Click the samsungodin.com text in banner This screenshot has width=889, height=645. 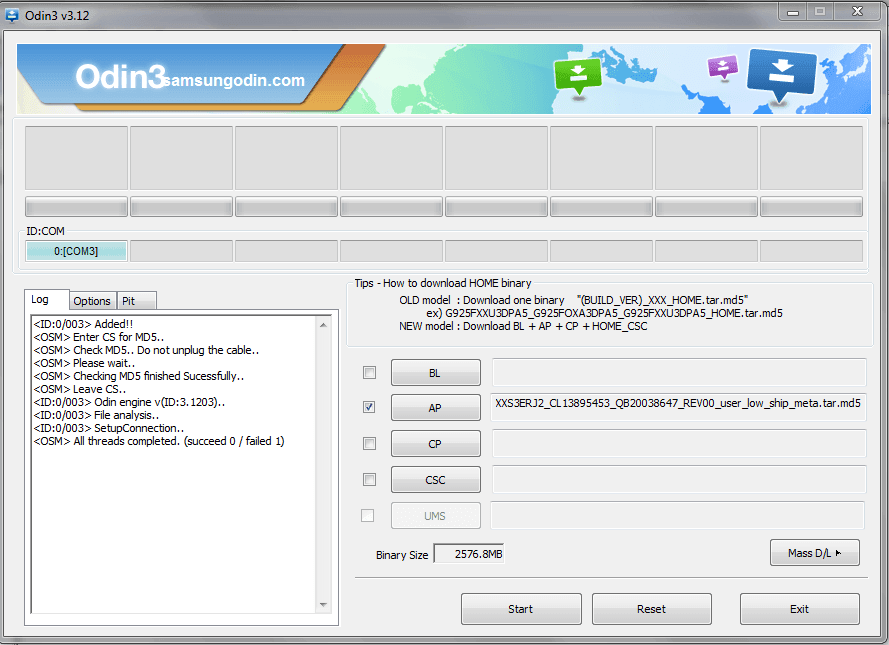(234, 80)
